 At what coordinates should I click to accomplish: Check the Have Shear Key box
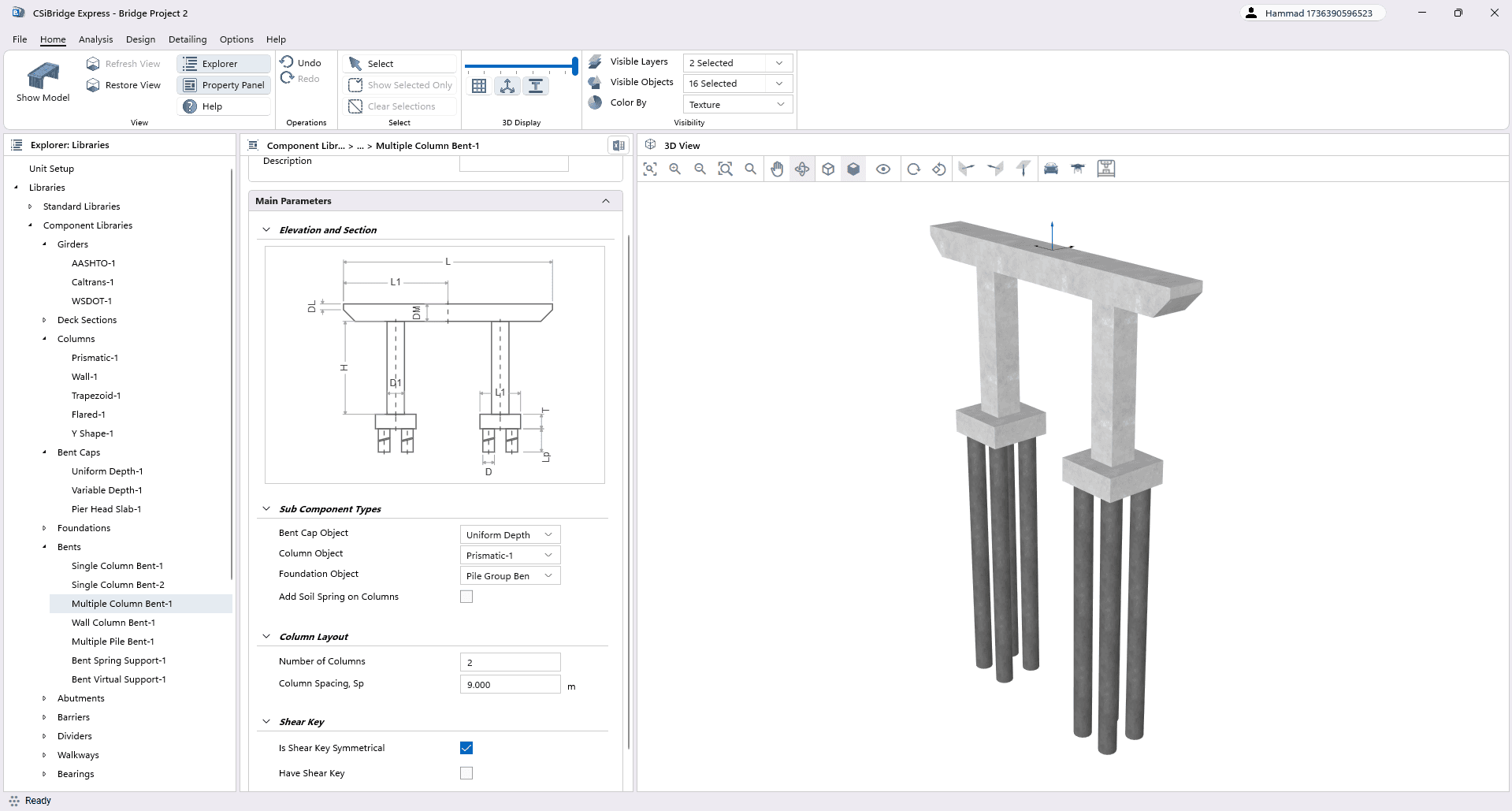[466, 773]
